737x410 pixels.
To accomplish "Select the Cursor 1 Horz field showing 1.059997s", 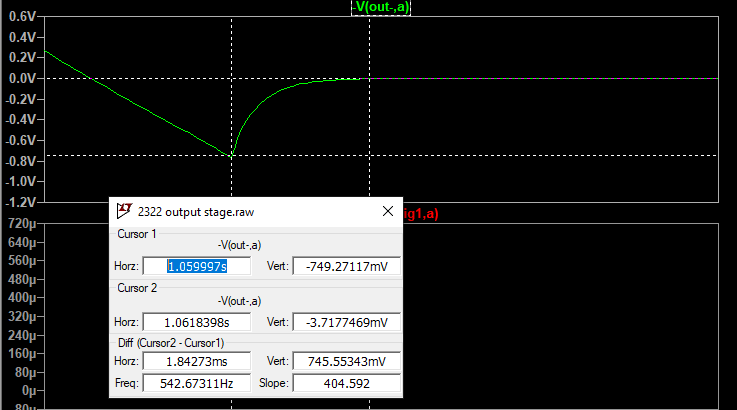I will tap(197, 266).
